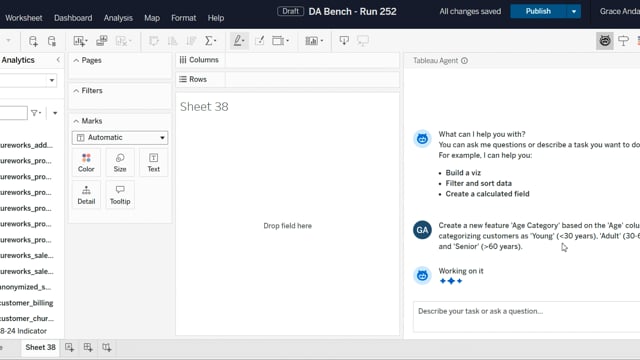The width and height of the screenshot is (640, 360).
Task: Collapse the Filters shelf
Action: click(x=76, y=91)
